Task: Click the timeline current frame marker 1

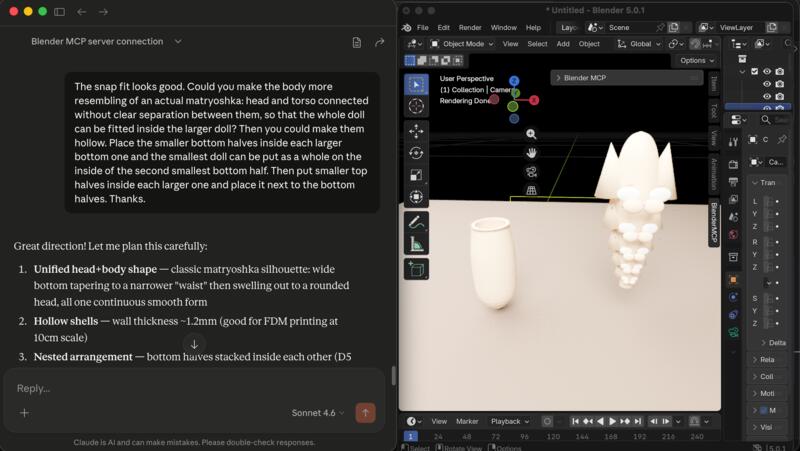Action: [410, 436]
